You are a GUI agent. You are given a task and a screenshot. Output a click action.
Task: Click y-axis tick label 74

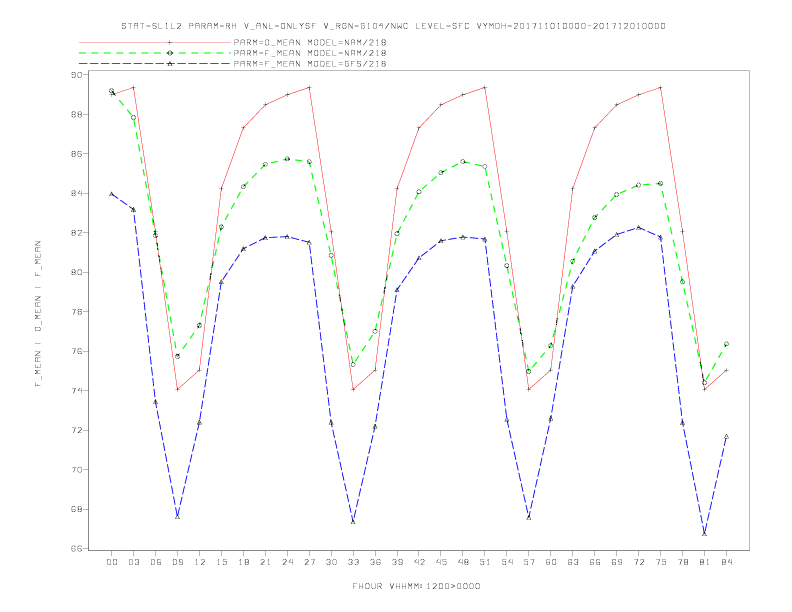77,390
